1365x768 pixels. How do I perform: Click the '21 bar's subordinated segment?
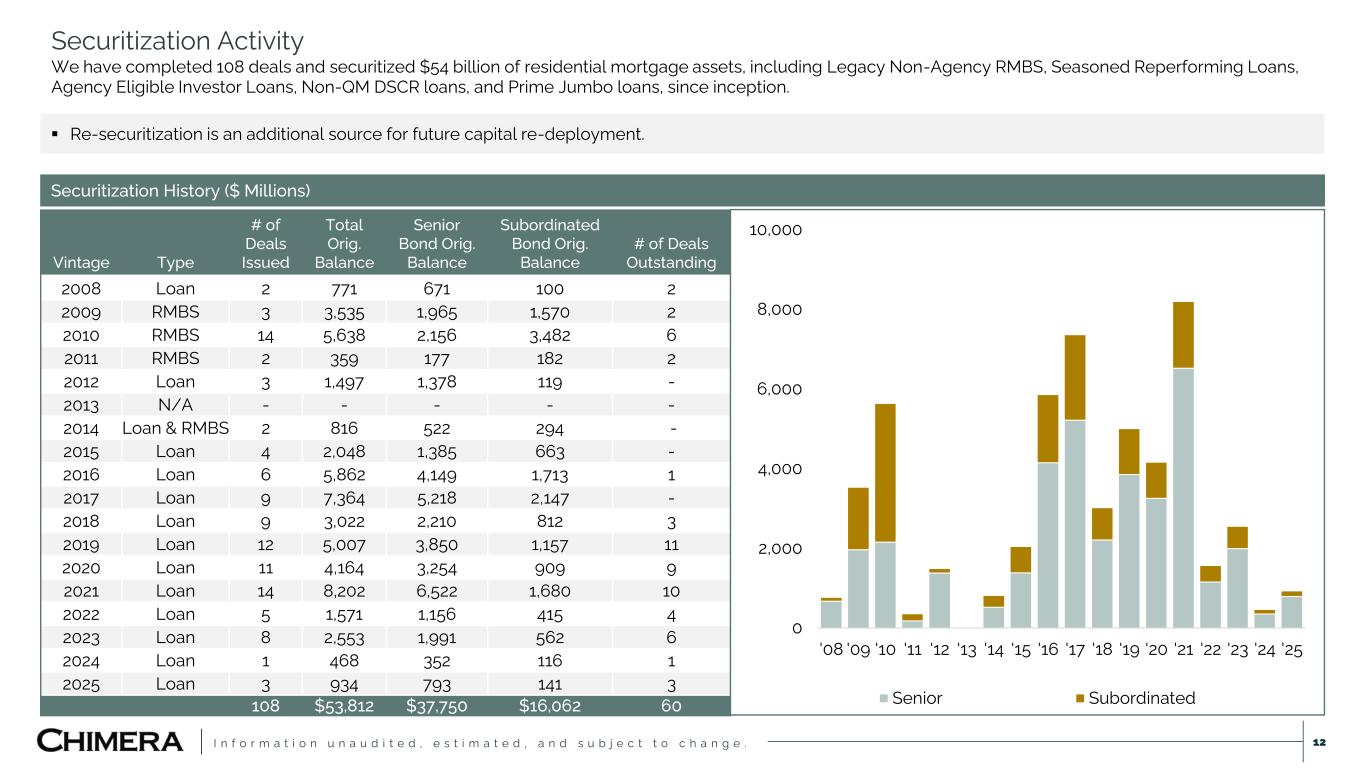tap(1184, 335)
